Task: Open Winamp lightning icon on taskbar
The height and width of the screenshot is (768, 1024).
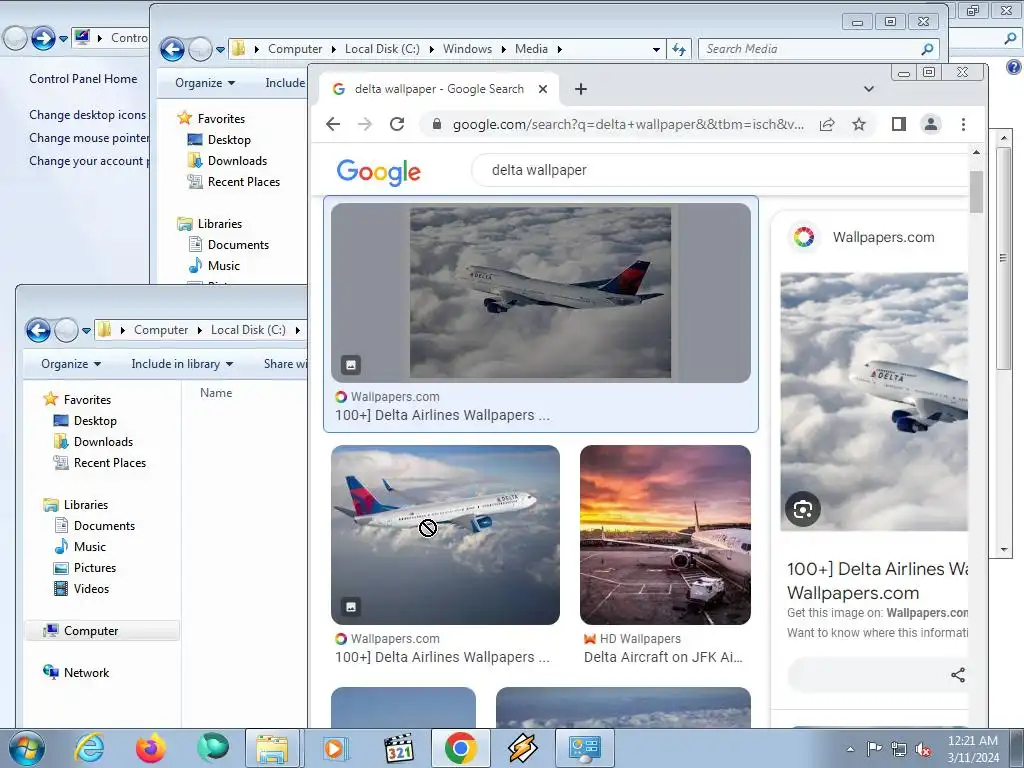Action: (522, 748)
